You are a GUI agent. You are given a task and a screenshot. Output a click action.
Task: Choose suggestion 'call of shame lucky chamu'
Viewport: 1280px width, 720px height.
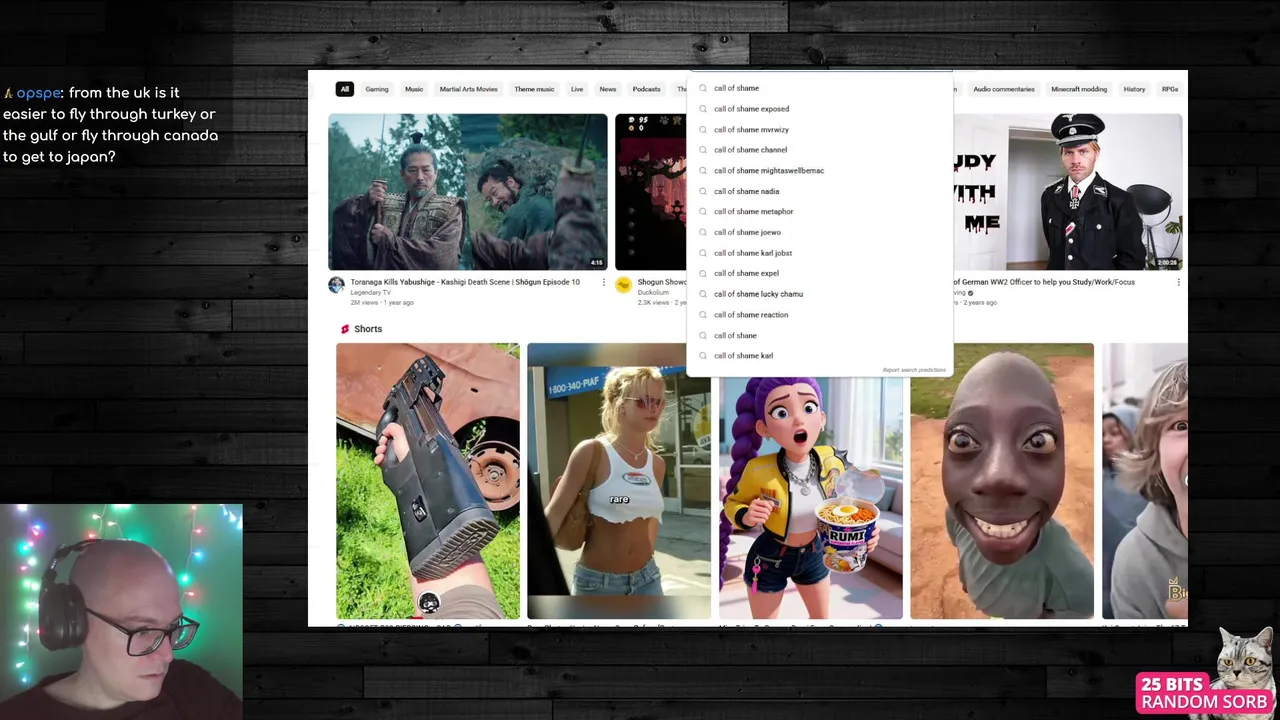pyautogui.click(x=820, y=294)
